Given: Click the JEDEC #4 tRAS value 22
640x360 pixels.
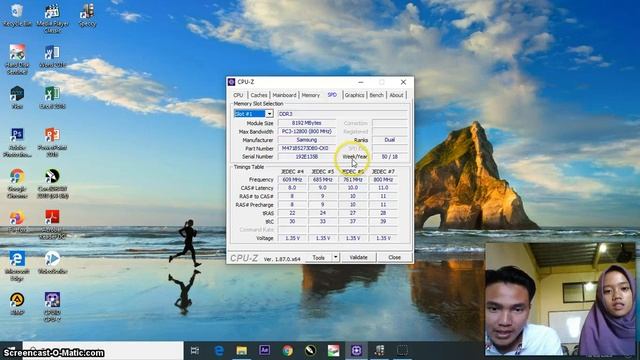Looking at the screenshot, I should [292, 213].
